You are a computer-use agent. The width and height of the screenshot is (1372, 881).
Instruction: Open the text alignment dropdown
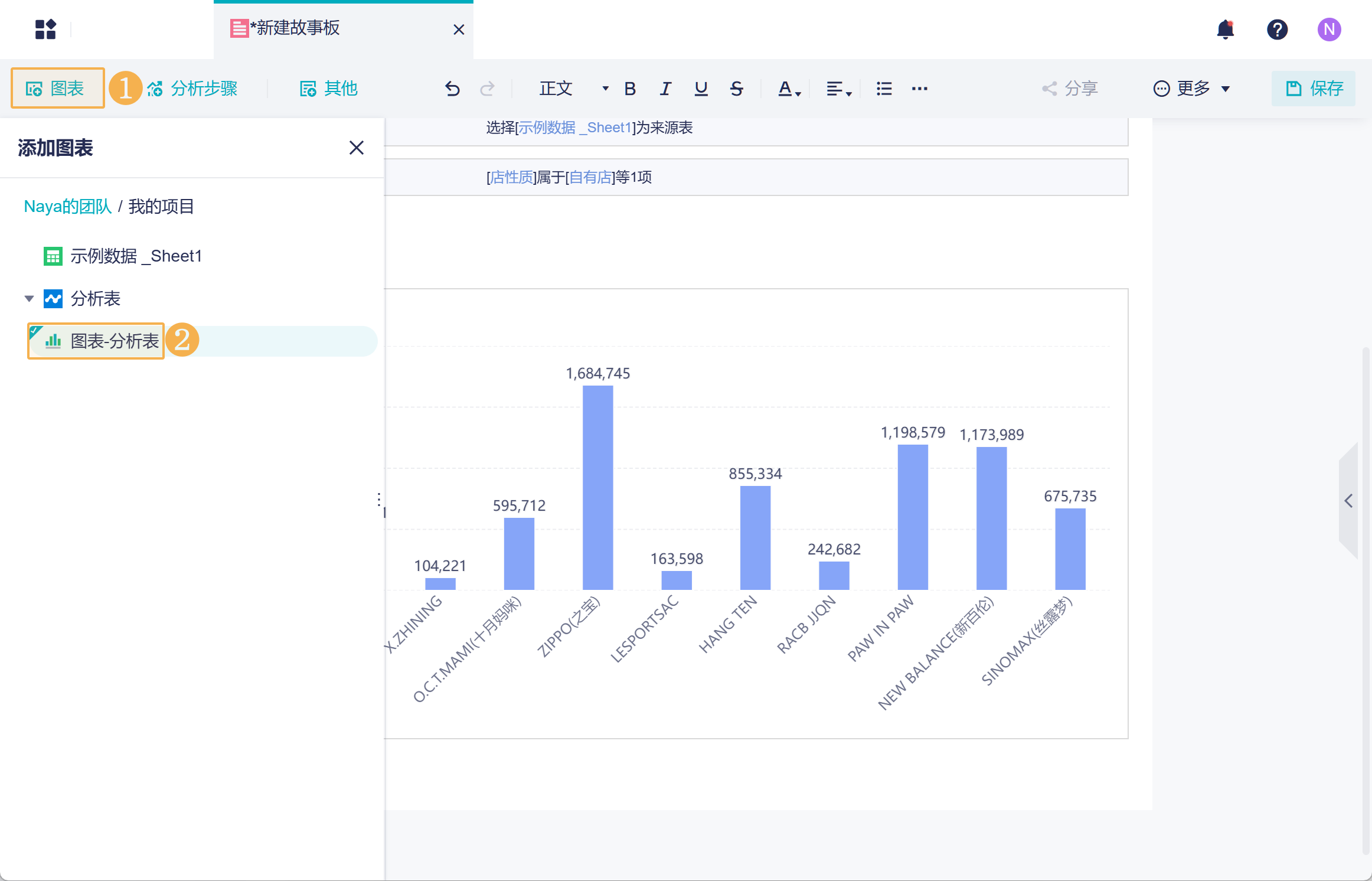coord(838,89)
